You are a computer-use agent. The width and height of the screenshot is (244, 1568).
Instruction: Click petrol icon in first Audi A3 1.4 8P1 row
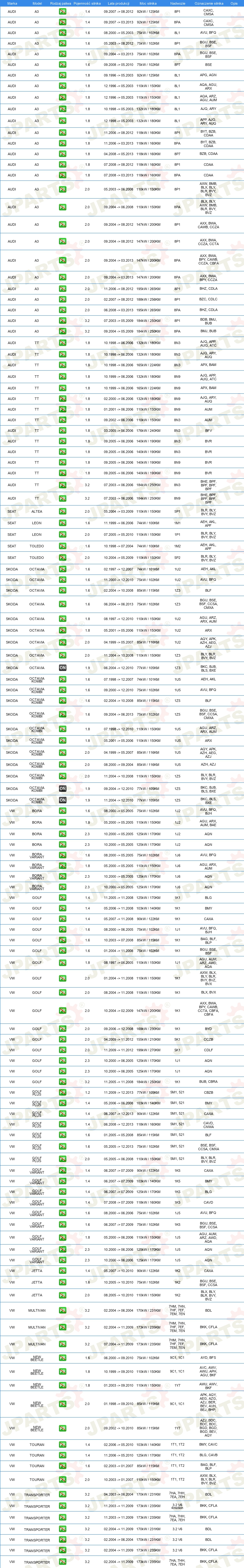(x=63, y=12)
